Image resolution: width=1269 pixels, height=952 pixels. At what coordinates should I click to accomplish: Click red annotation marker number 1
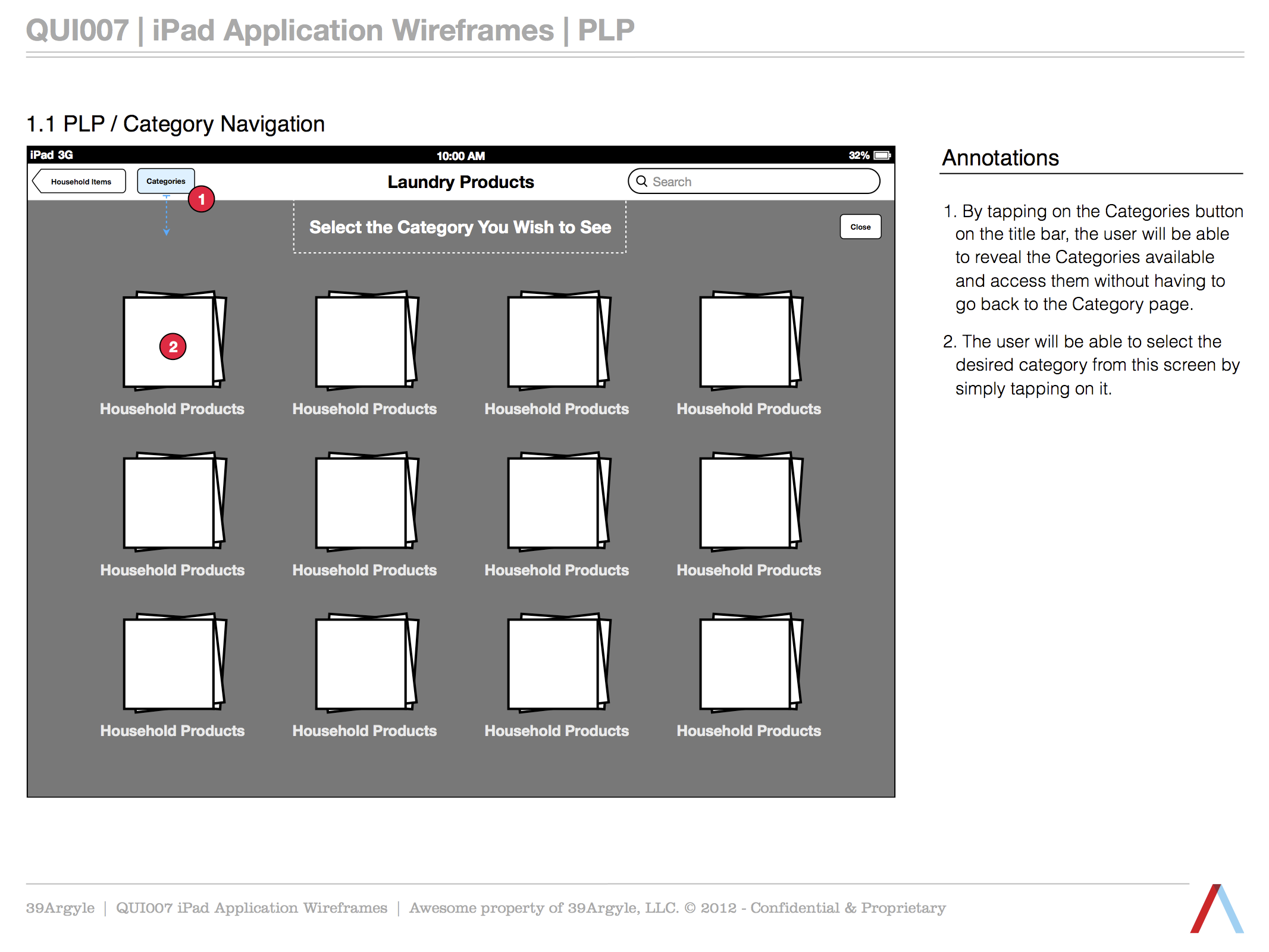201,199
